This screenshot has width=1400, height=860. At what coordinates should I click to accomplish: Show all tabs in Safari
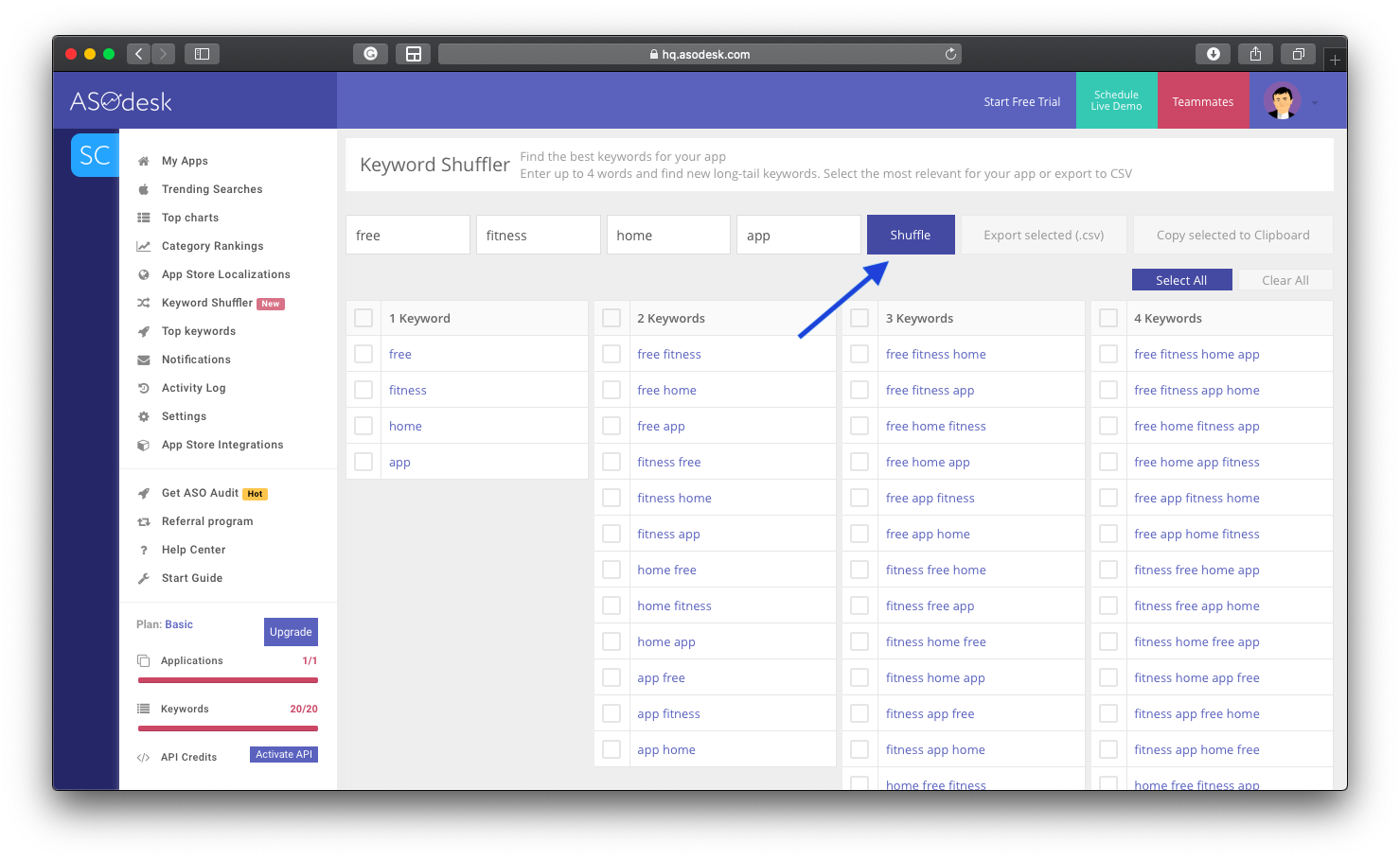click(x=1299, y=54)
